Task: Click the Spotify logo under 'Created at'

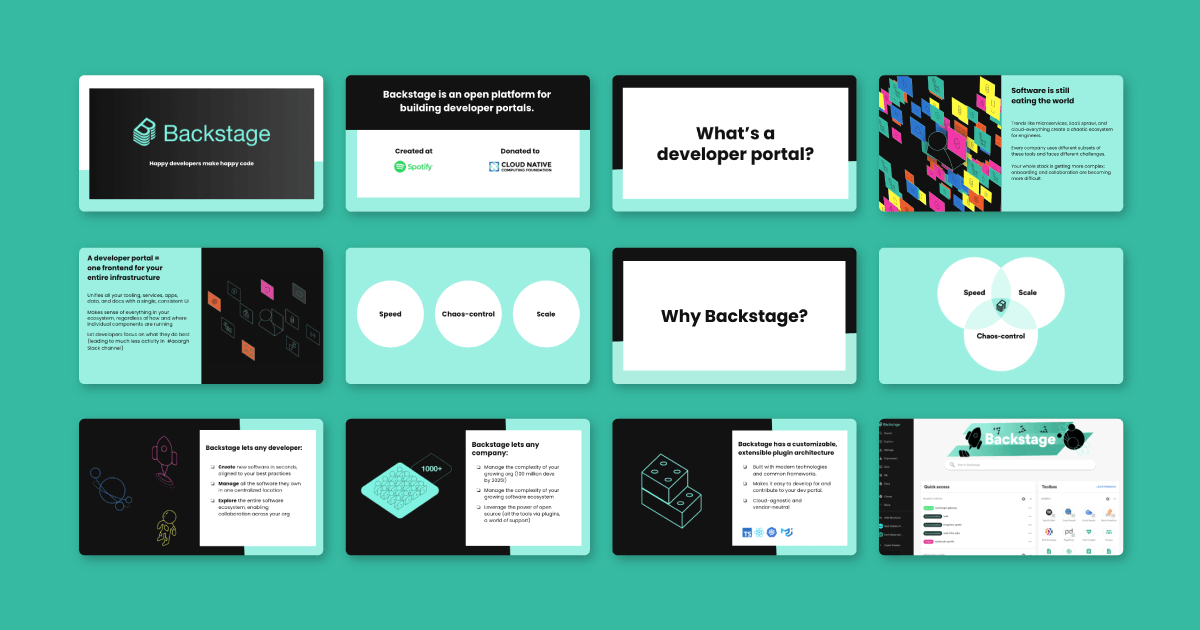Action: coord(413,167)
